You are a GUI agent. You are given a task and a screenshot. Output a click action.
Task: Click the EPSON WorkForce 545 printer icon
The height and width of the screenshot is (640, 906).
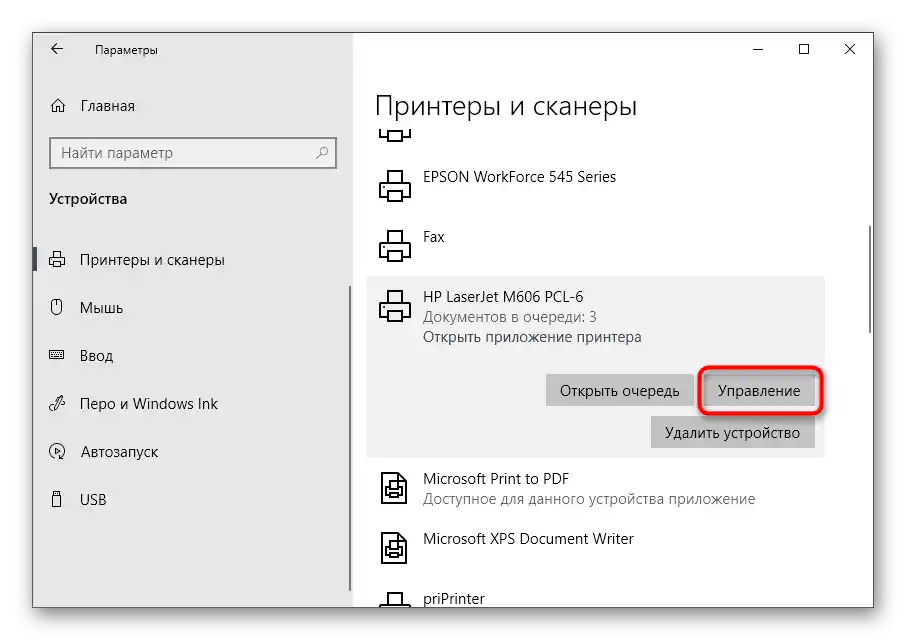395,185
